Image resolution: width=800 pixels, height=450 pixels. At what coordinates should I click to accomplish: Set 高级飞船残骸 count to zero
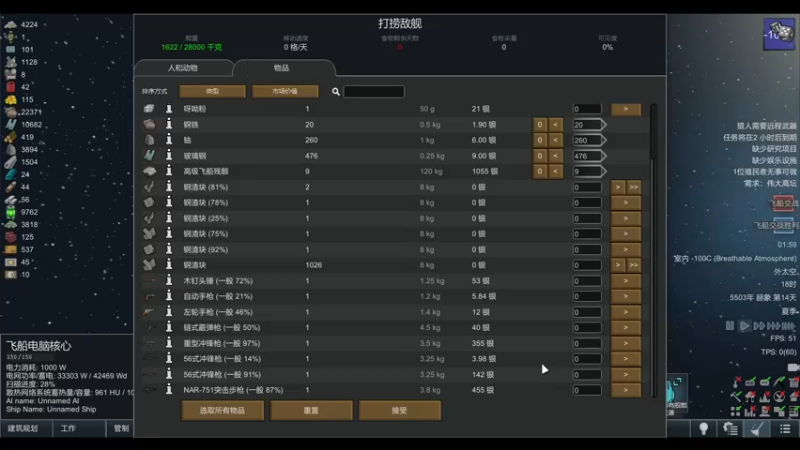coord(540,171)
